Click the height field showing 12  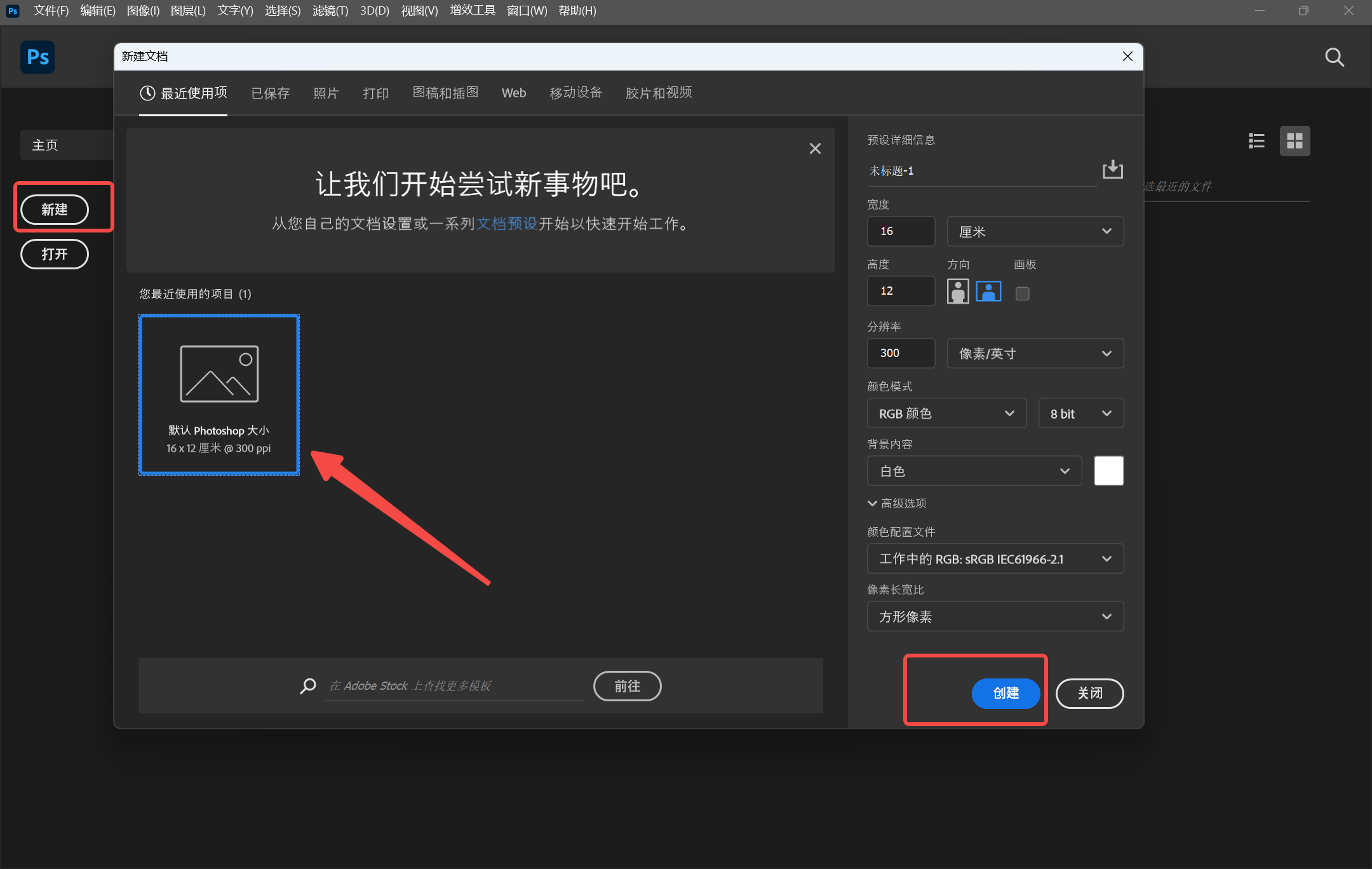pyautogui.click(x=901, y=291)
